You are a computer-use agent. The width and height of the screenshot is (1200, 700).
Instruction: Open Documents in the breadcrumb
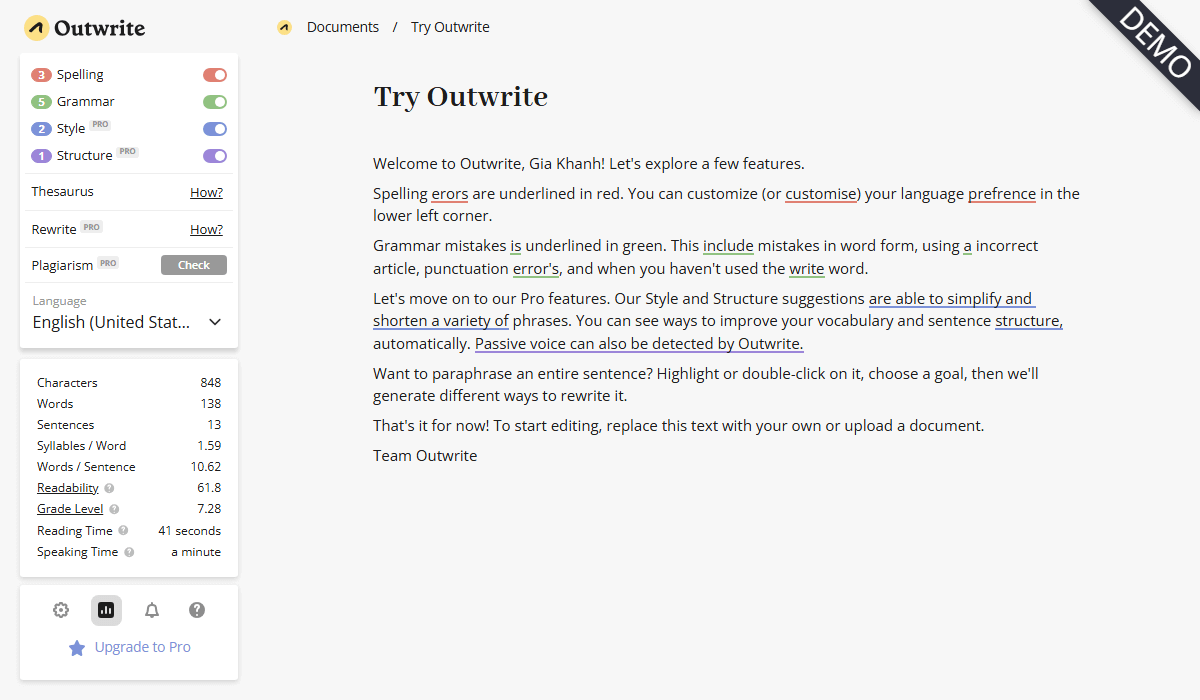342,27
